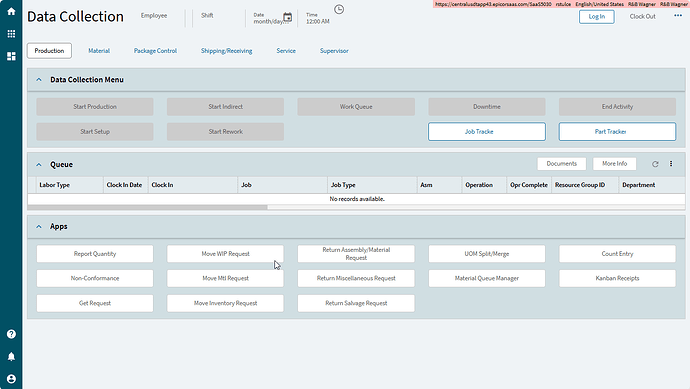
Task: Open notifications bell icon
Action: point(11,356)
